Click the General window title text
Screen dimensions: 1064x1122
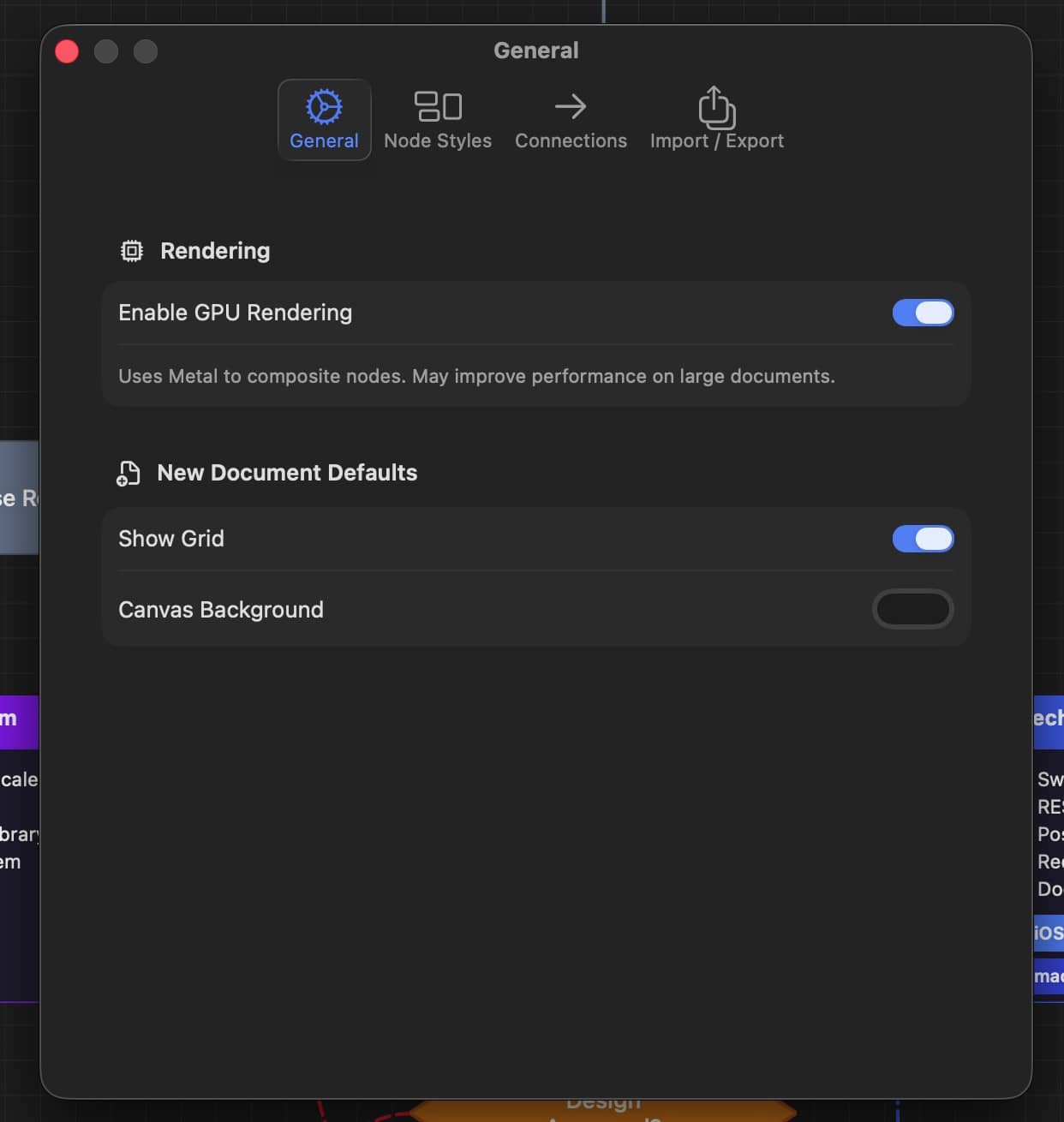pyautogui.click(x=535, y=51)
